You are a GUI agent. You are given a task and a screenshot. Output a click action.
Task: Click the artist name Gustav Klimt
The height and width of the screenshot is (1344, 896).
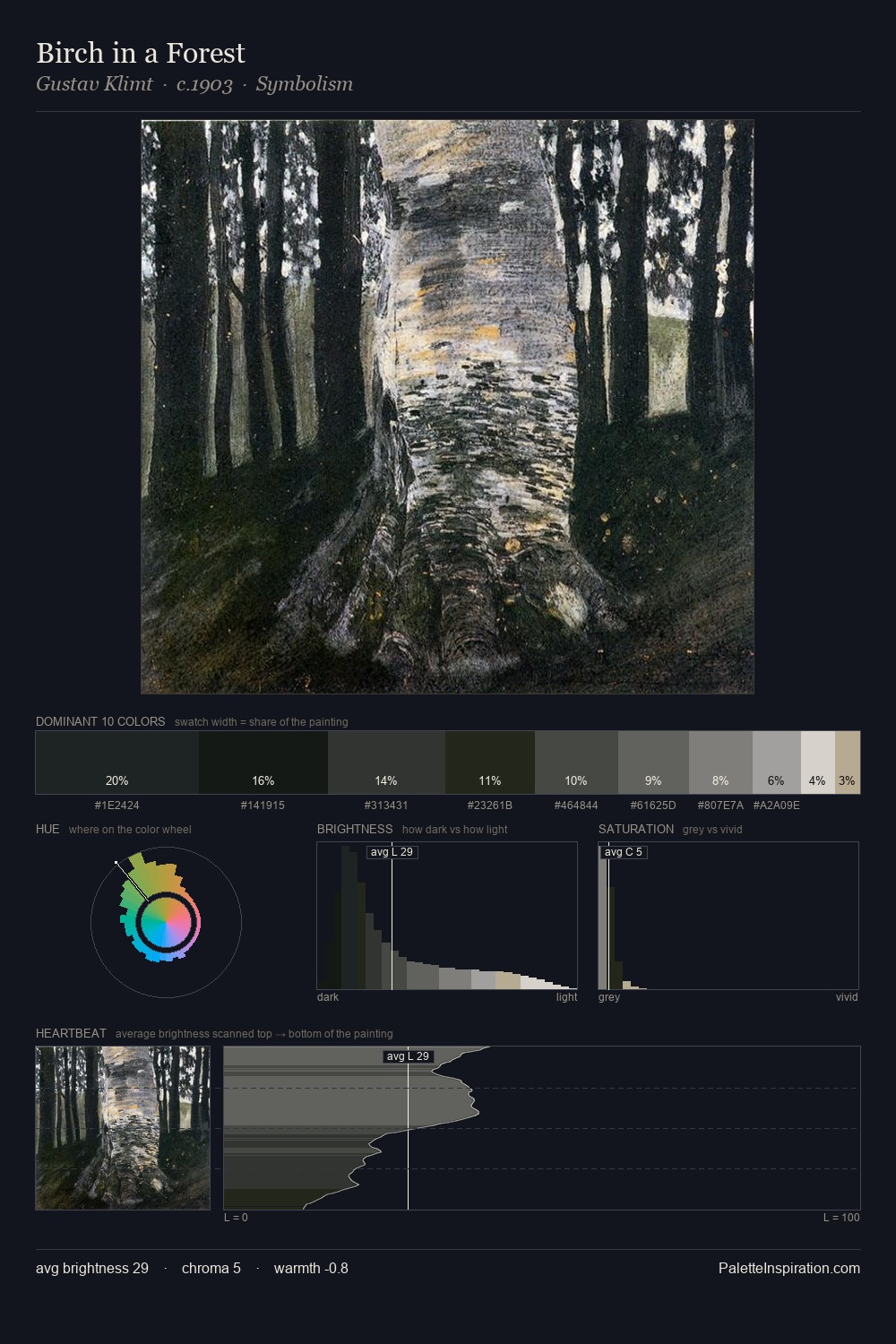94,84
